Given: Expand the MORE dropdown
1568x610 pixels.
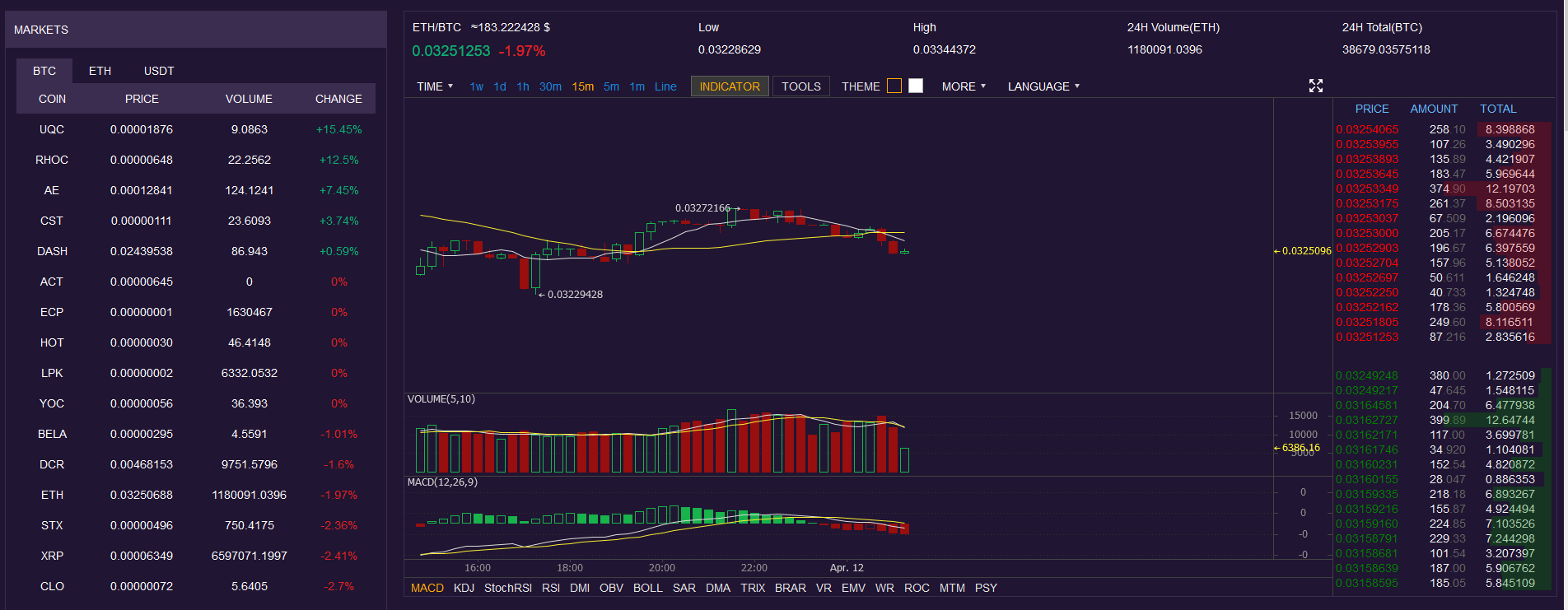Looking at the screenshot, I should point(964,86).
